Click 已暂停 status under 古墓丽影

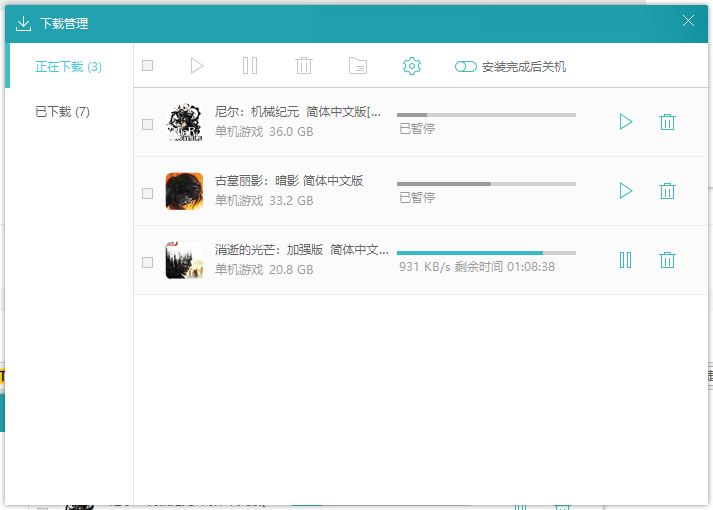click(417, 198)
